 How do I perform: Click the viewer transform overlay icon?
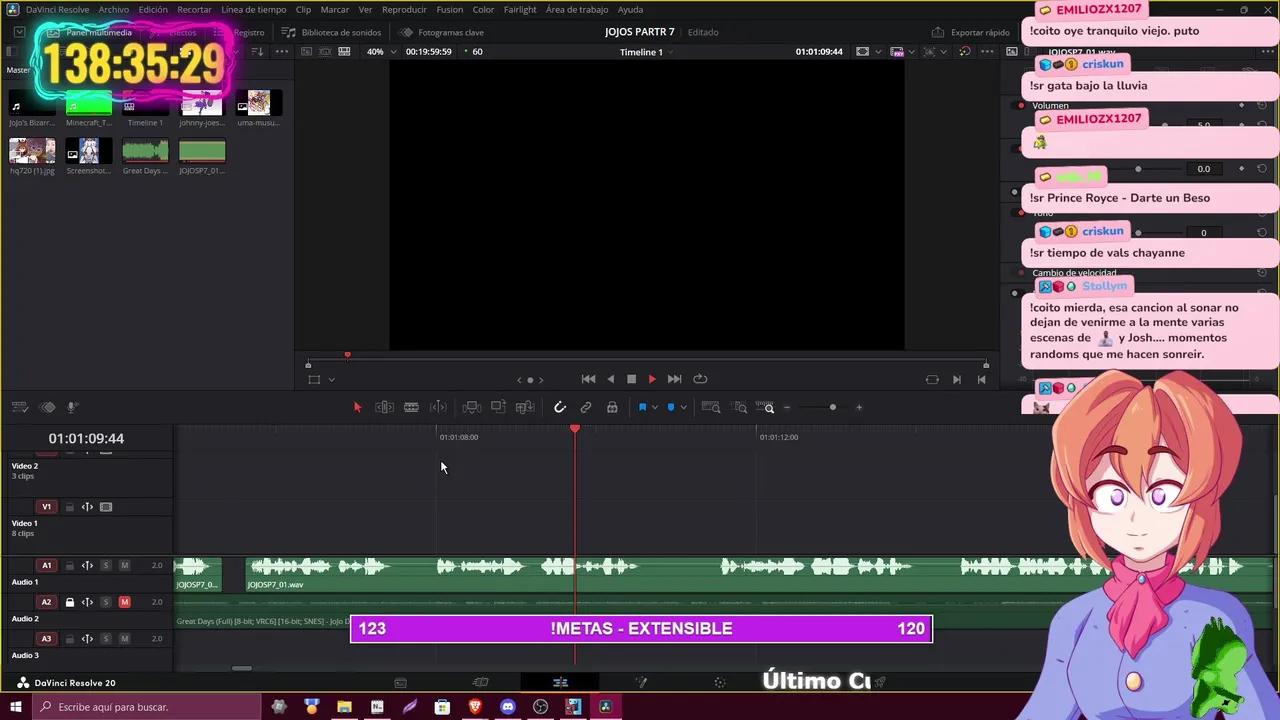(314, 379)
